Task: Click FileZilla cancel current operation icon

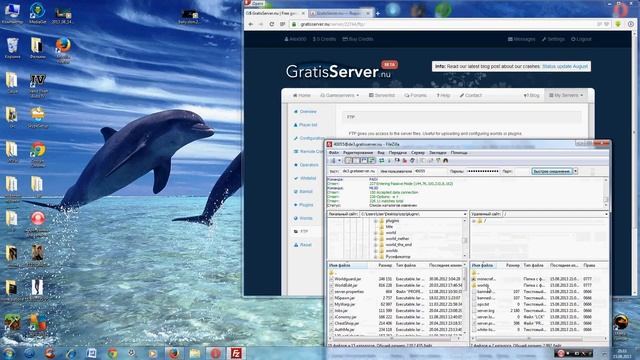Action: coord(397,161)
